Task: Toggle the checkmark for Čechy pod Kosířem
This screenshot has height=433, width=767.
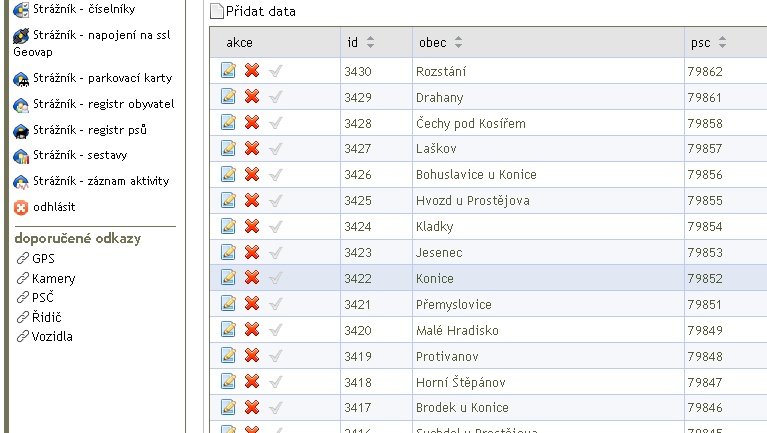Action: pyautogui.click(x=276, y=123)
